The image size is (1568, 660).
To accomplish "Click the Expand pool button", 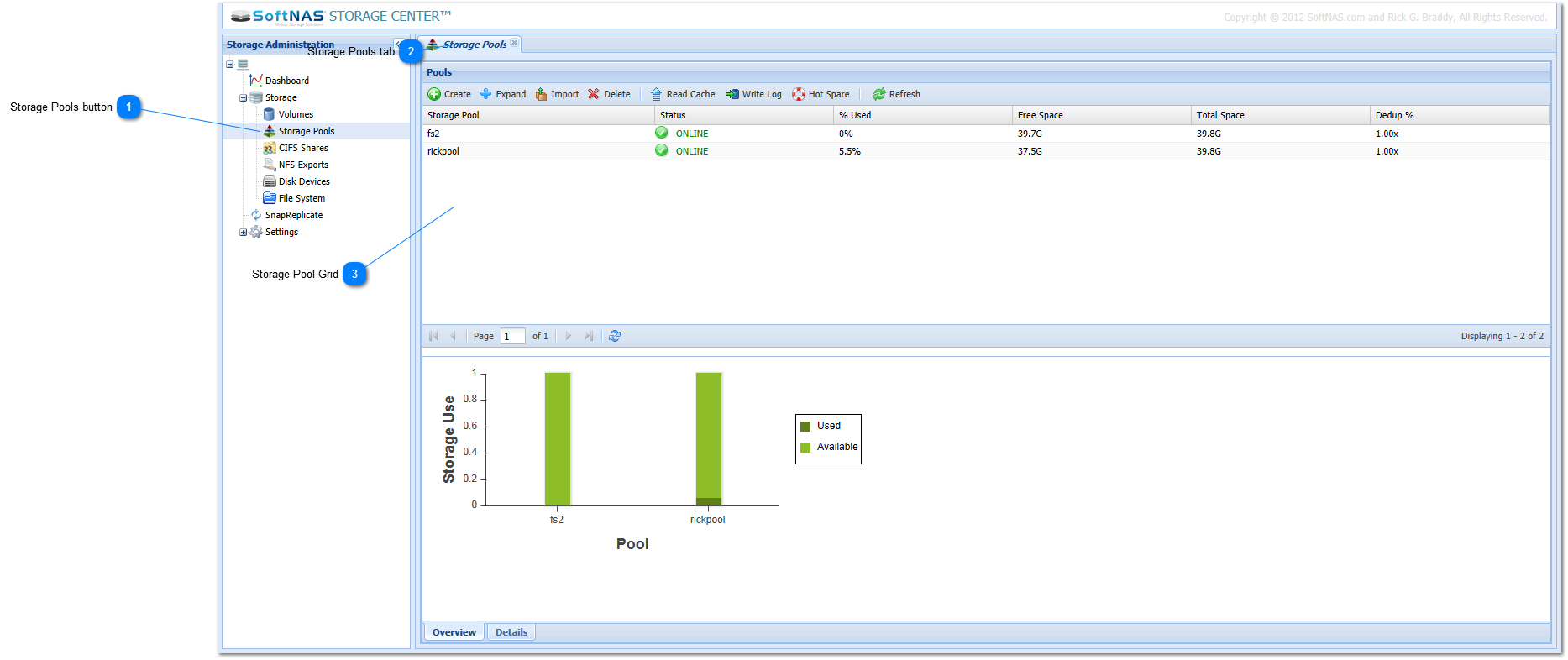I will point(503,94).
